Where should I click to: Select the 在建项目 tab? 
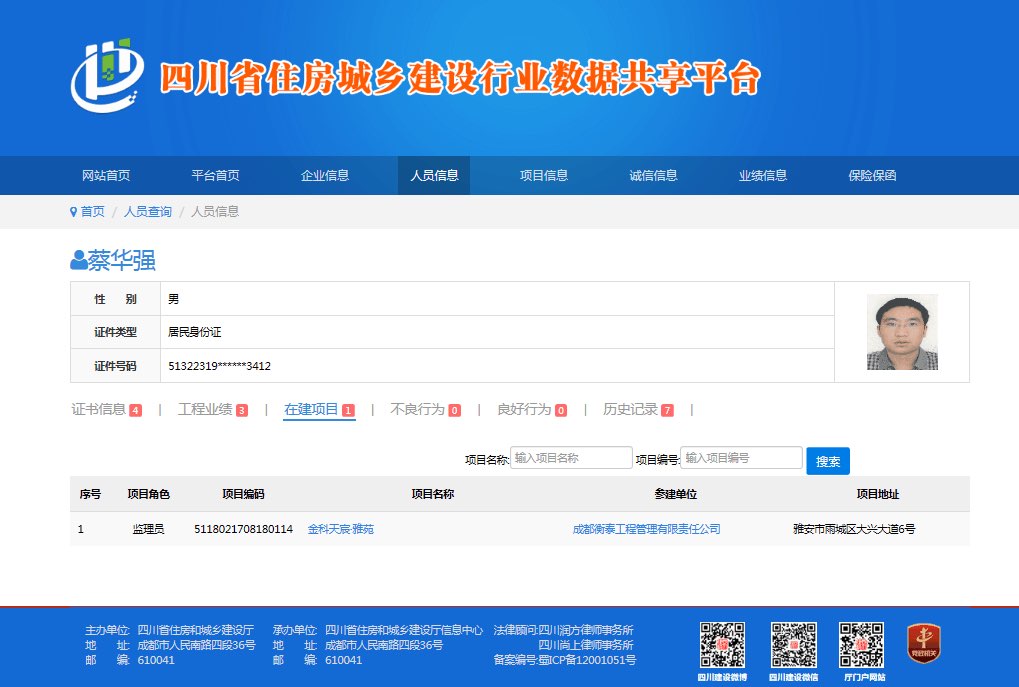pos(319,409)
